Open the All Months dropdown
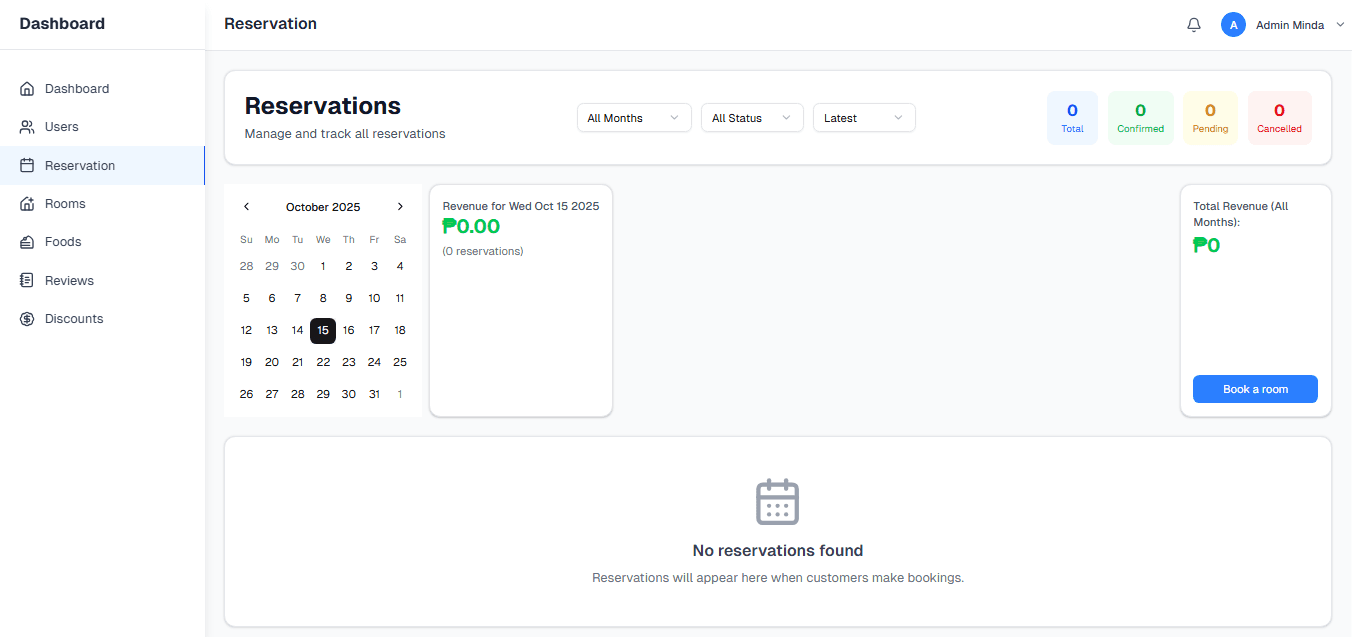Viewport: 1352px width, 637px height. tap(634, 118)
